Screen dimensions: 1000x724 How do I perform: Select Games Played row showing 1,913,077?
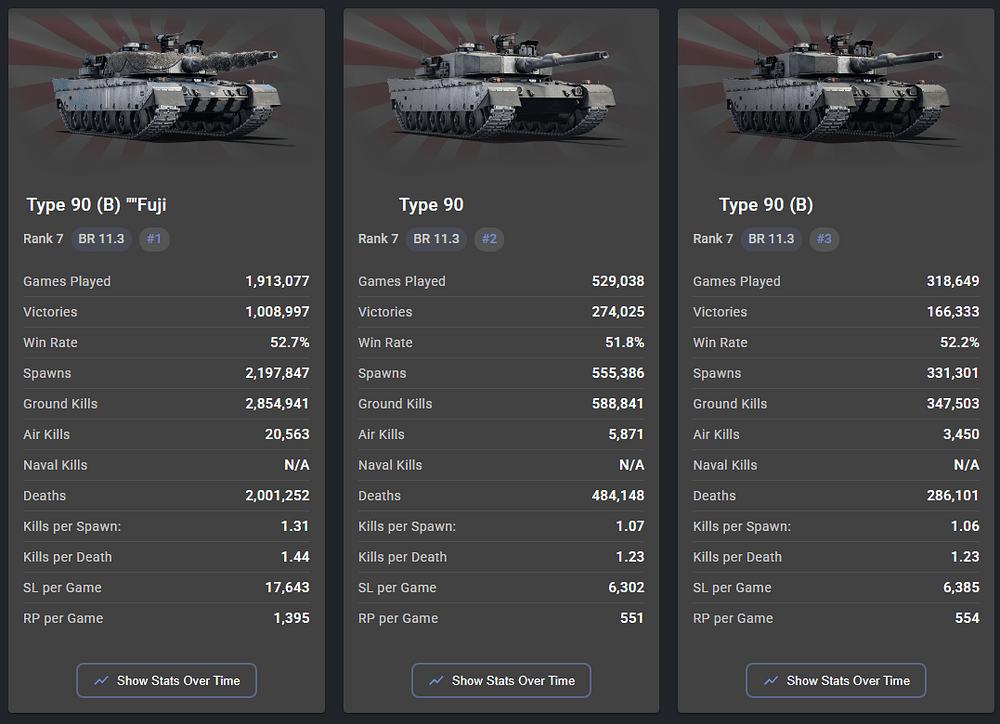tap(166, 281)
